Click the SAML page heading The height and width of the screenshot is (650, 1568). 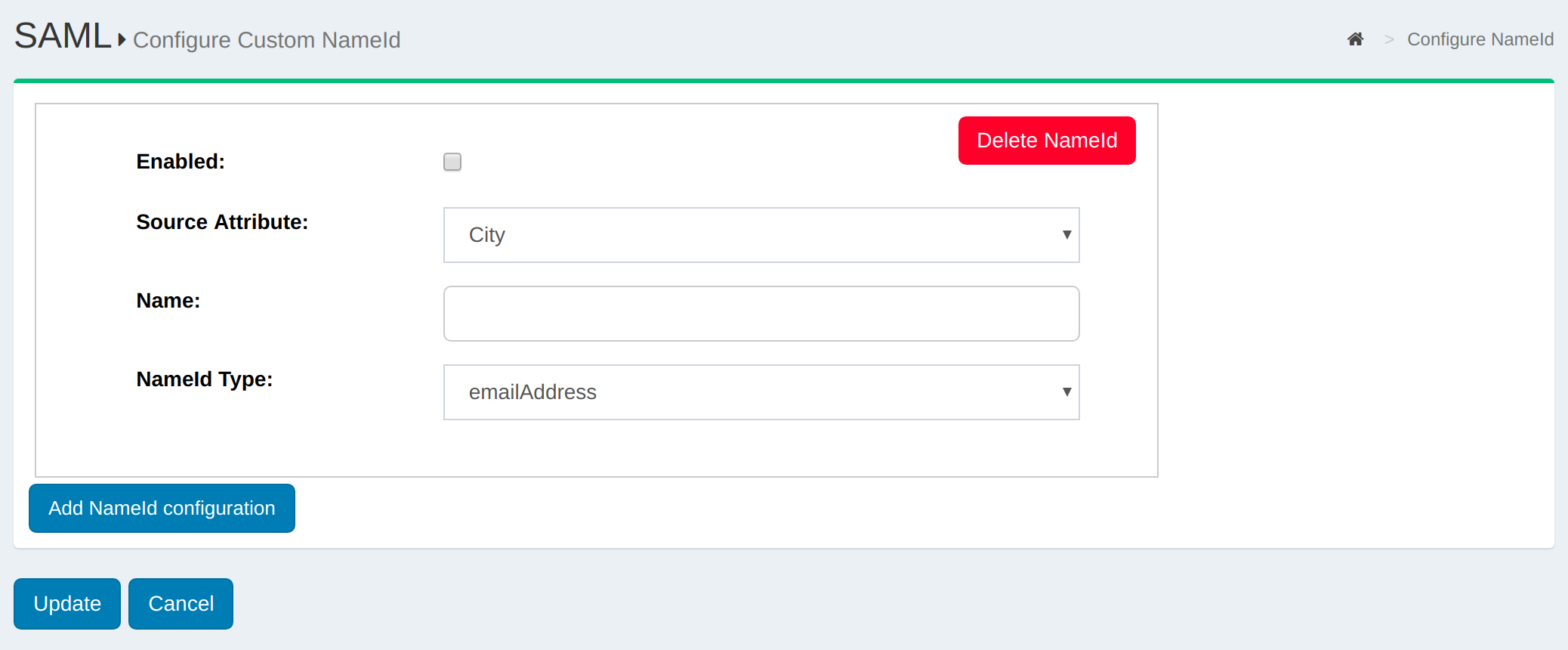coord(63,36)
